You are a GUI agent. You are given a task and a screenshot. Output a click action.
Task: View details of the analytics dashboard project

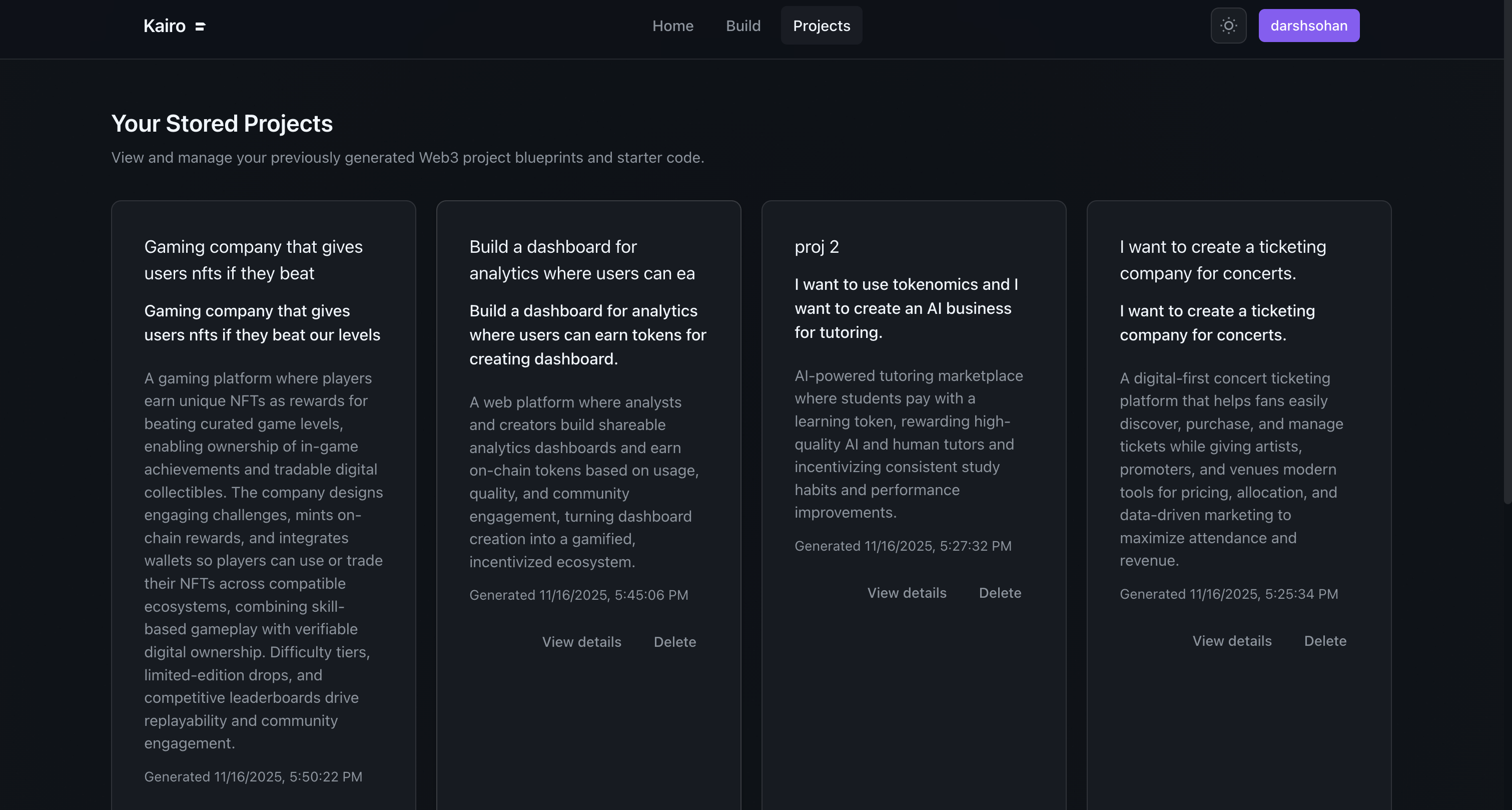click(581, 642)
